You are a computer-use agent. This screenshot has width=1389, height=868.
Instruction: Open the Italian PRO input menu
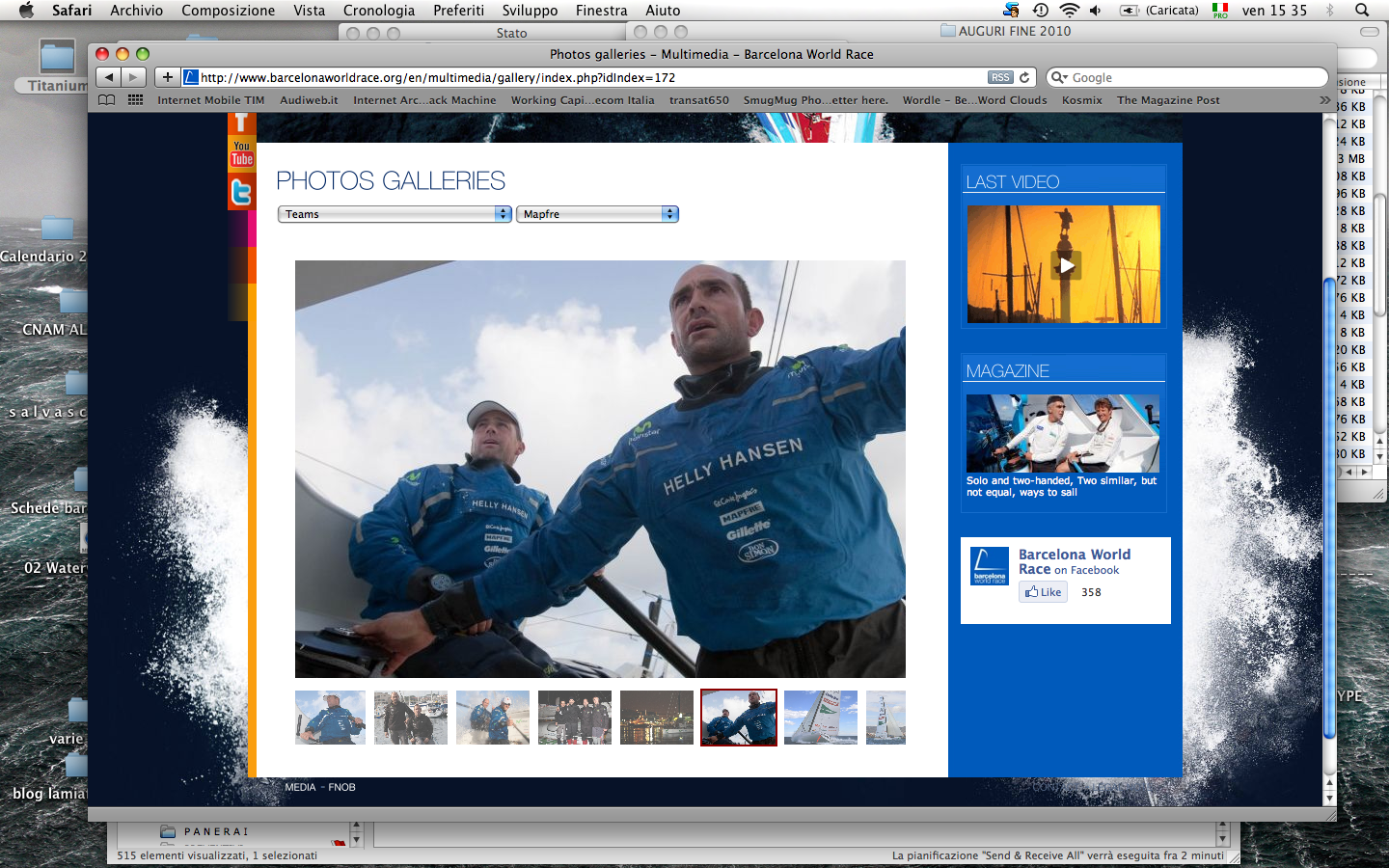click(1220, 11)
